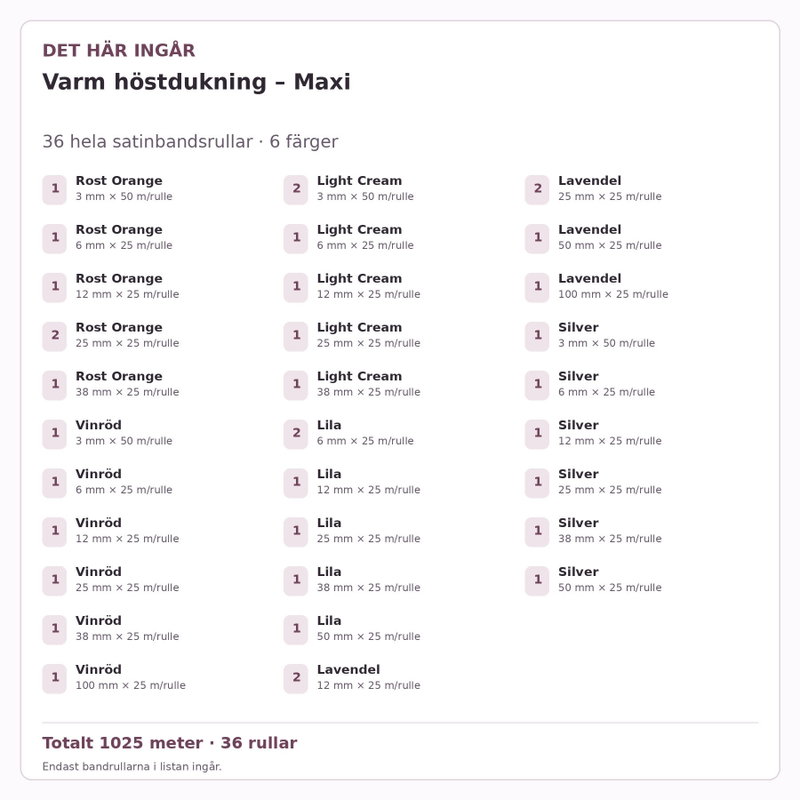Click the Varm höstdukning – Maxi heading
This screenshot has height=800, width=800.
pyautogui.click(x=196, y=82)
